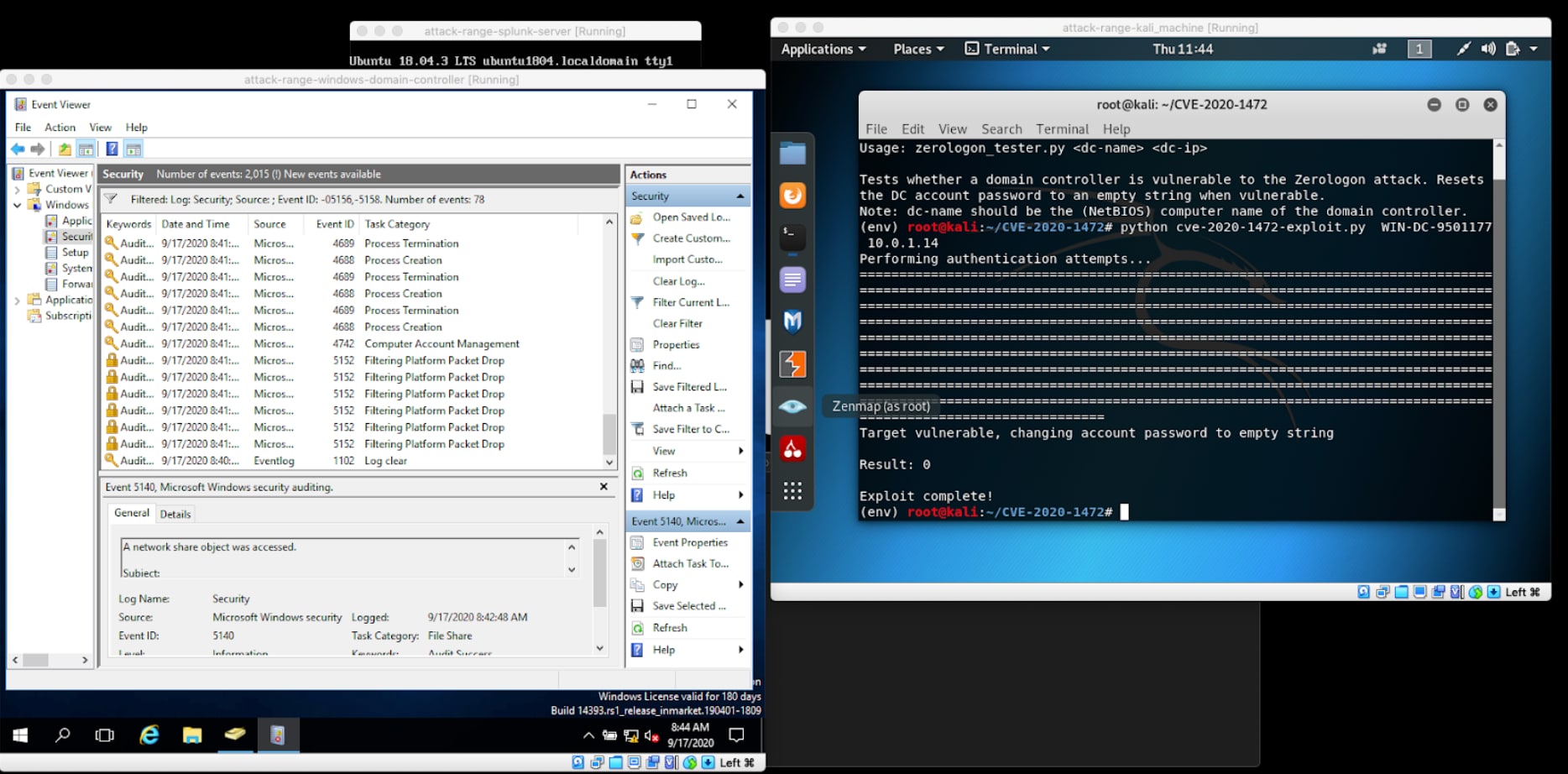The width and height of the screenshot is (1568, 774).
Task: Launch the orange lightning-bolt icon in Kali dock
Action: (792, 364)
